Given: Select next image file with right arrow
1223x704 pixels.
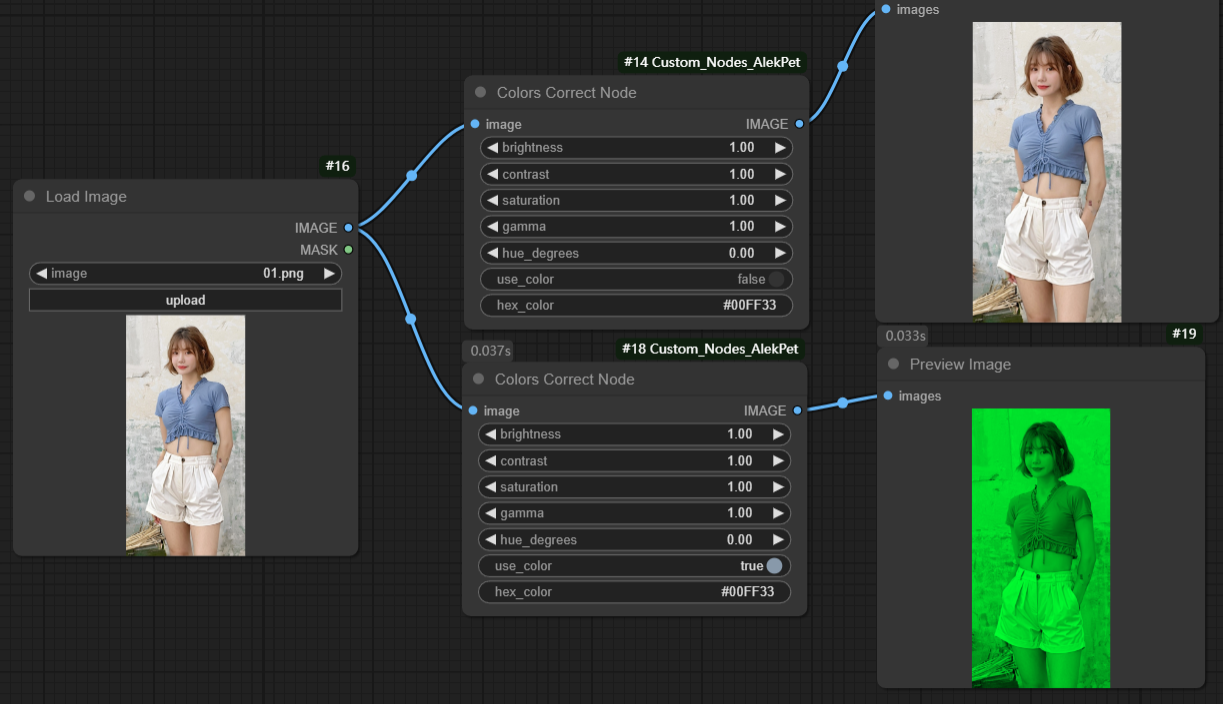Looking at the screenshot, I should 329,274.
